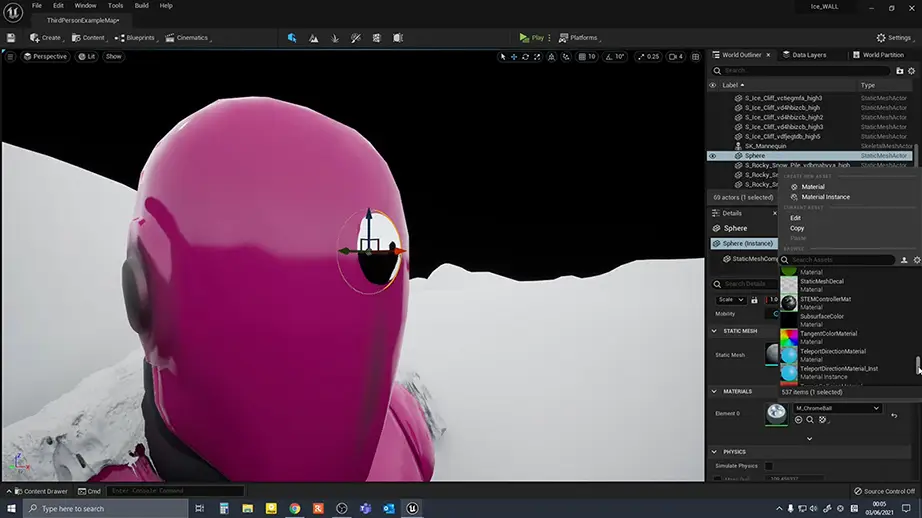Select the SubsurfaceColor material swatch
The height and width of the screenshot is (518, 922).
point(789,320)
